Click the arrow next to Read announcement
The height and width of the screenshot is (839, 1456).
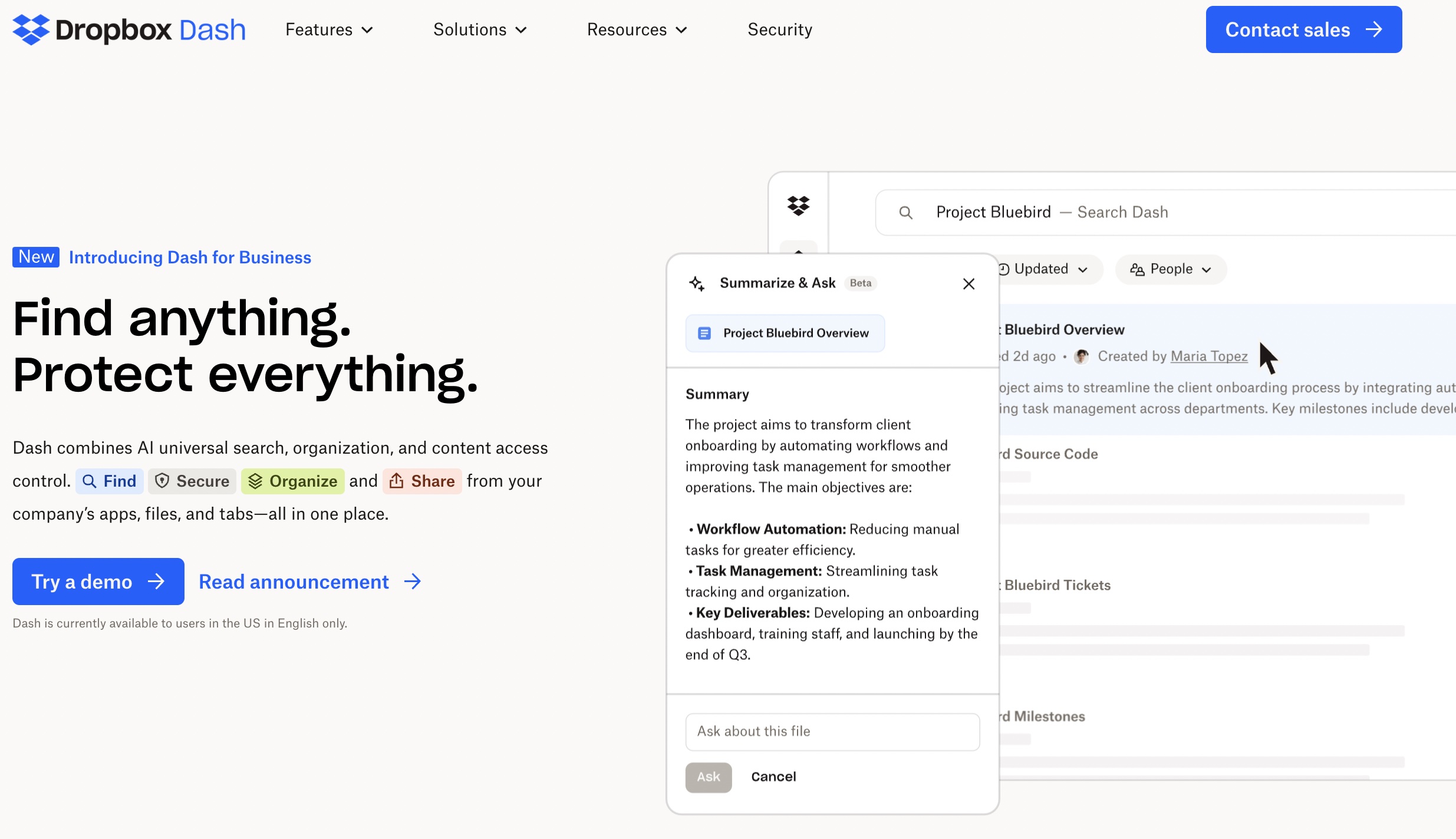pos(413,582)
